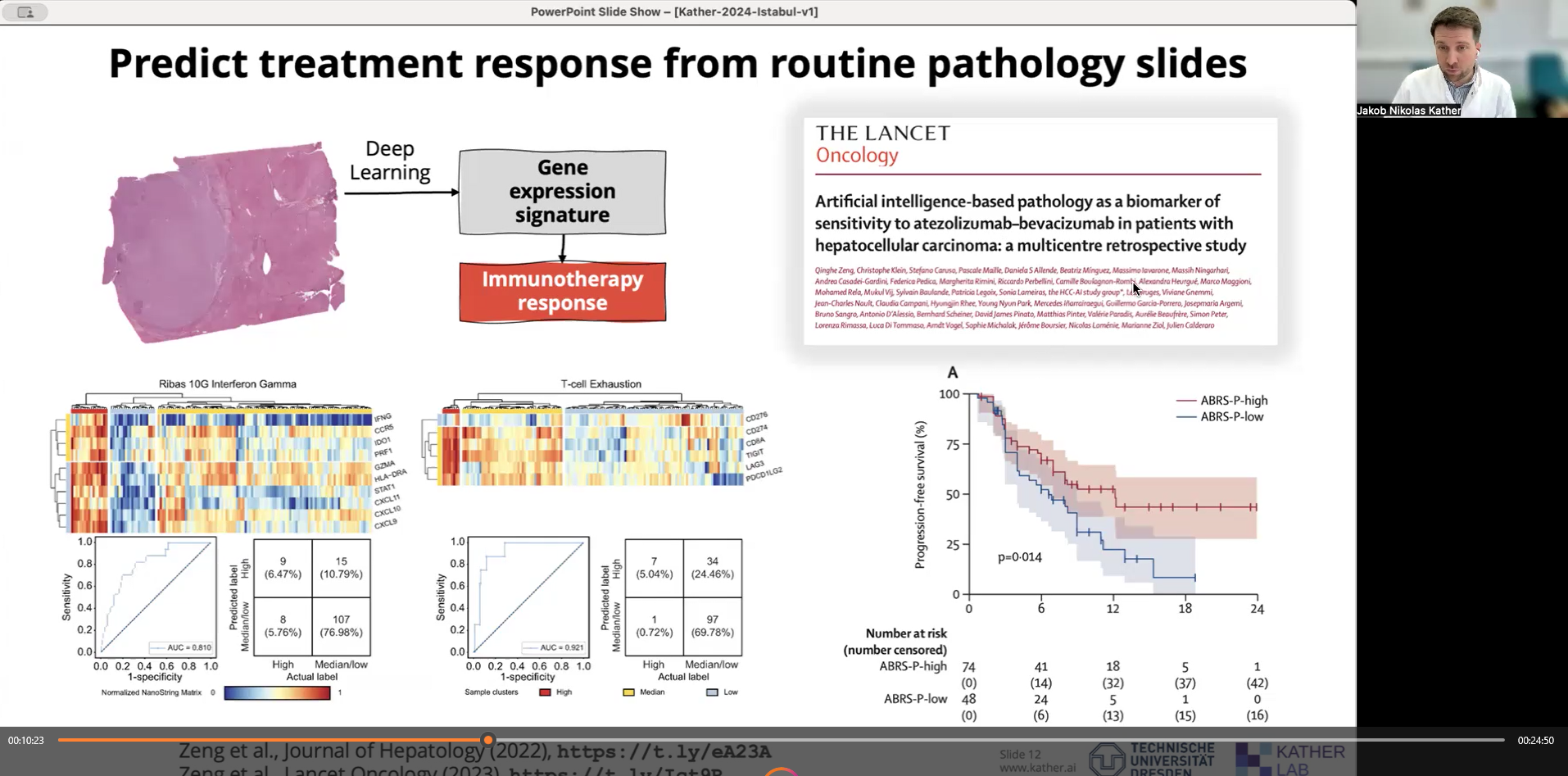The image size is (1568, 776).
Task: Click the slide heading 'Predict treatment response from routine pathology slides'
Action: (x=678, y=63)
